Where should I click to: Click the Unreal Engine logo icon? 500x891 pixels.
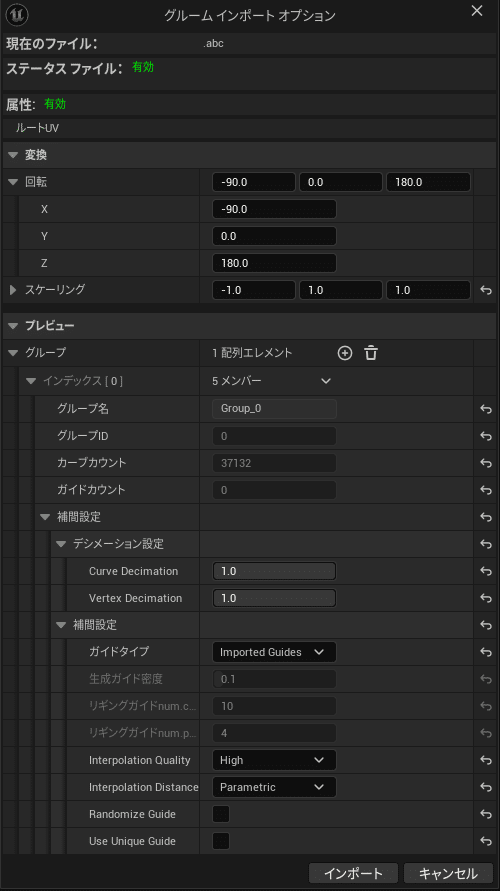(17, 15)
